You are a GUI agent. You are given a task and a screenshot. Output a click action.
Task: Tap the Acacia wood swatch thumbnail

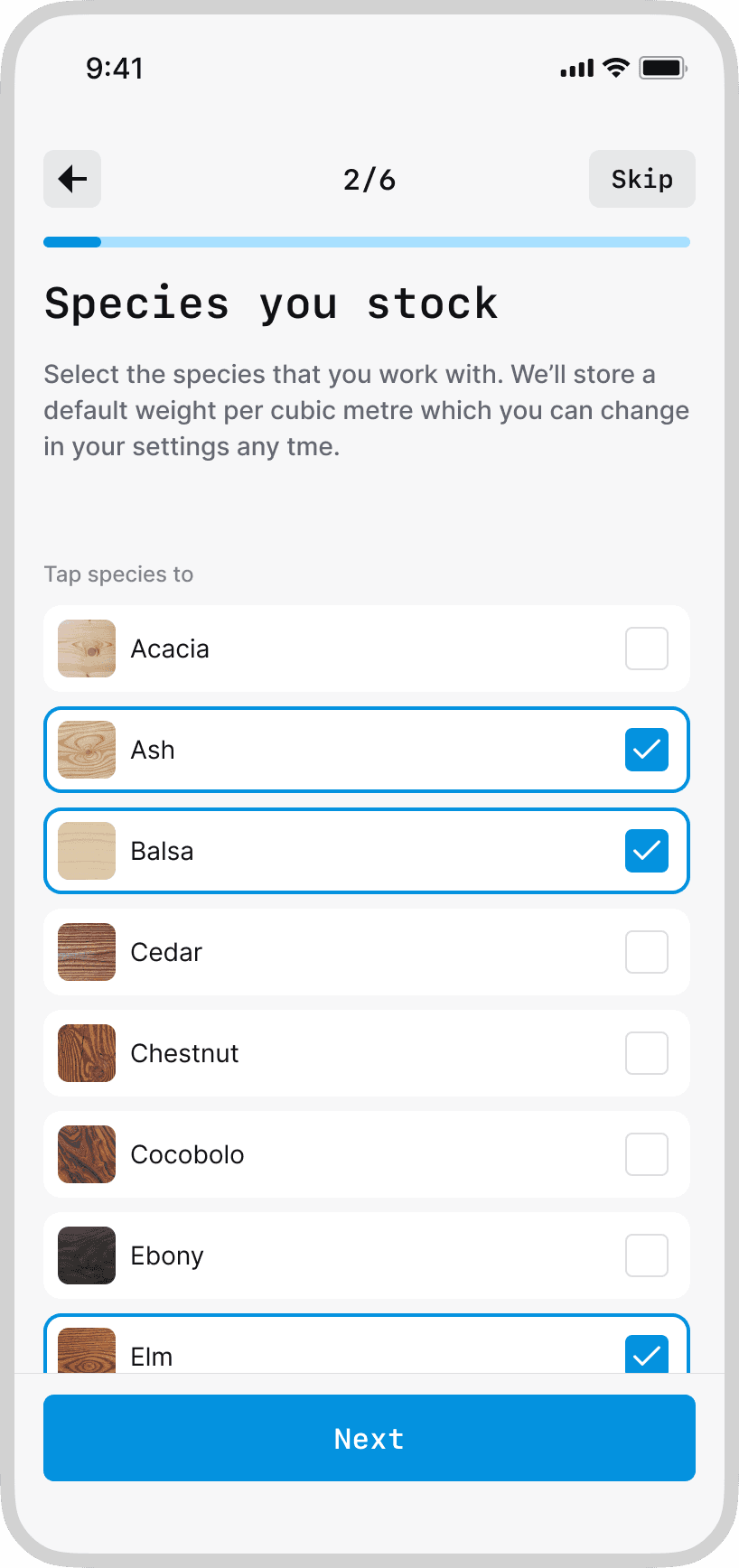click(x=87, y=649)
